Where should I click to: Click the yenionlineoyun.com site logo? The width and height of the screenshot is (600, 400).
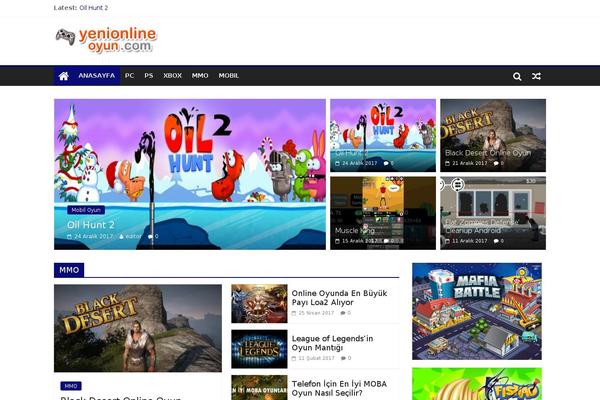click(x=106, y=40)
